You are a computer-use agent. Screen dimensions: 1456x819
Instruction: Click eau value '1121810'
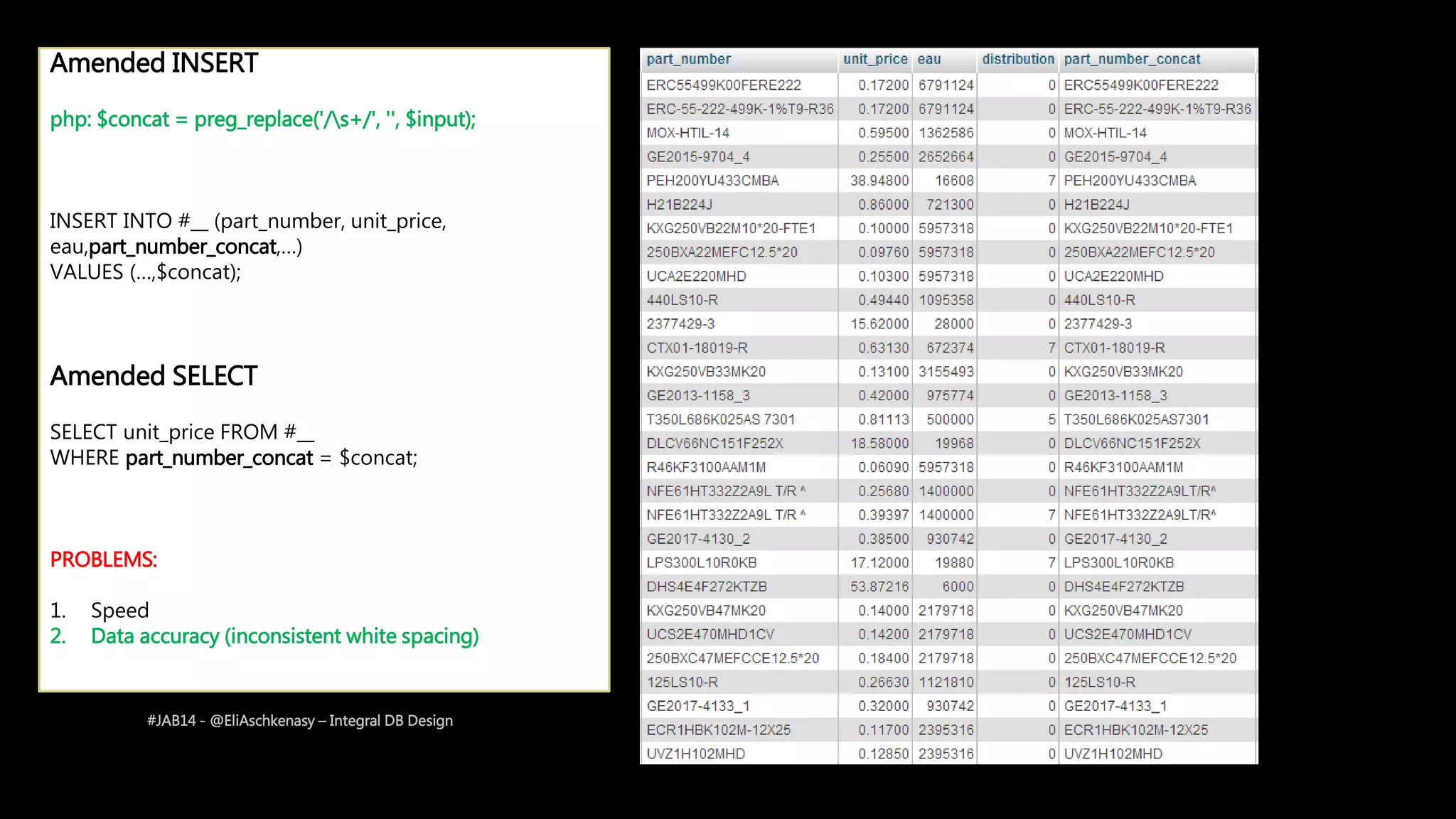click(x=946, y=682)
